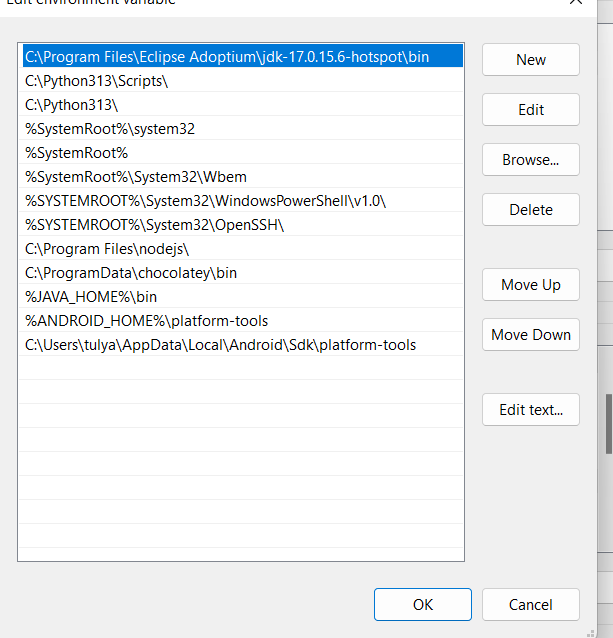Highlight the C:\Program Files\nodejs\ entry

point(107,249)
